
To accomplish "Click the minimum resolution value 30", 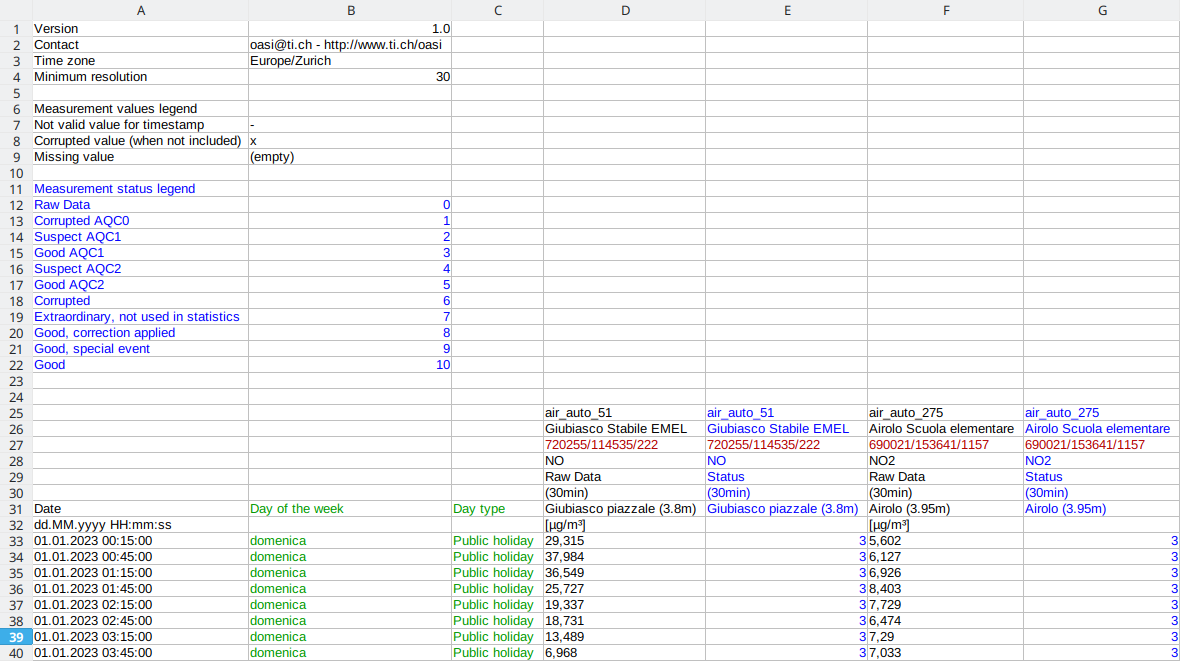I will pyautogui.click(x=350, y=77).
